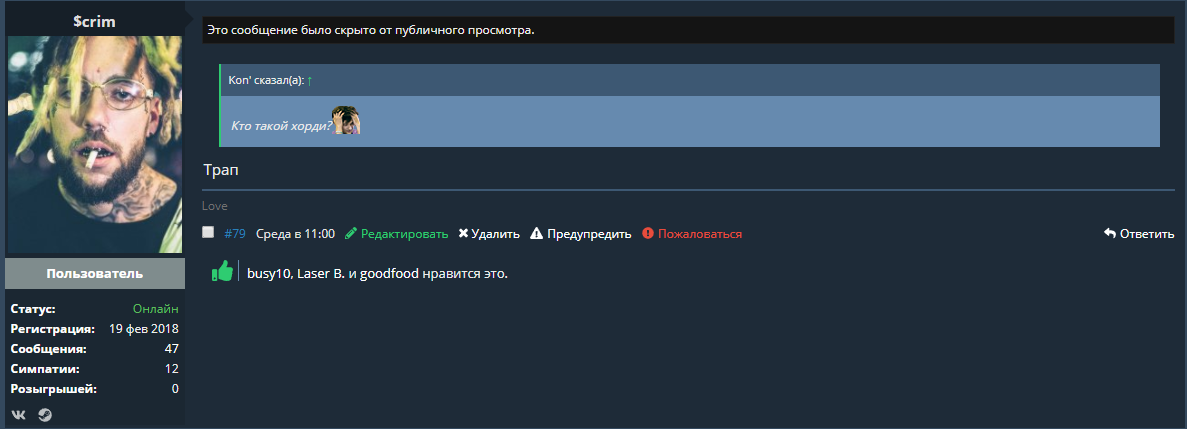The width and height of the screenshot is (1187, 429).
Task: Open the VK profile icon
Action: (x=18, y=415)
